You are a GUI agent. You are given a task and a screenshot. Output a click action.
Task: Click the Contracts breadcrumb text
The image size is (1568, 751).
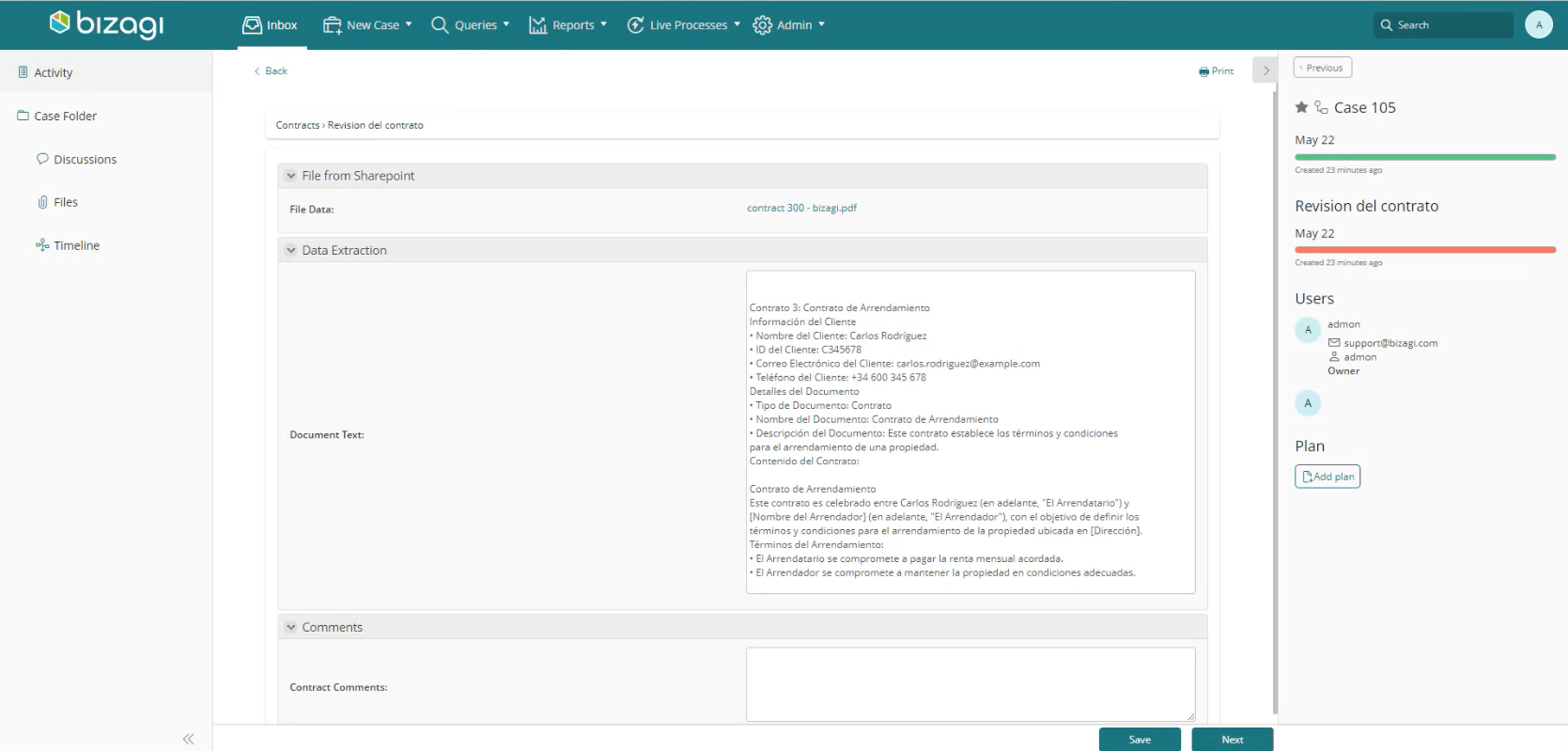click(298, 125)
